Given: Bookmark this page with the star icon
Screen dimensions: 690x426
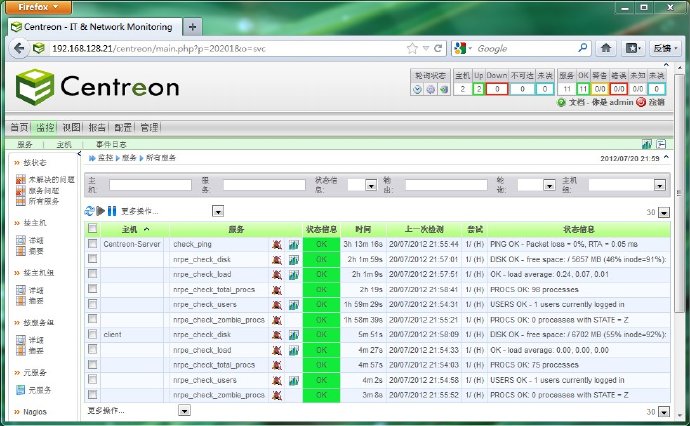Looking at the screenshot, I should (x=412, y=48).
